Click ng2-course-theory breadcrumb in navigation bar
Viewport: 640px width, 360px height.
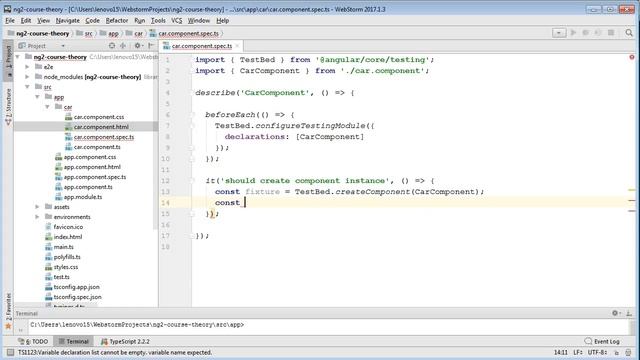point(39,33)
